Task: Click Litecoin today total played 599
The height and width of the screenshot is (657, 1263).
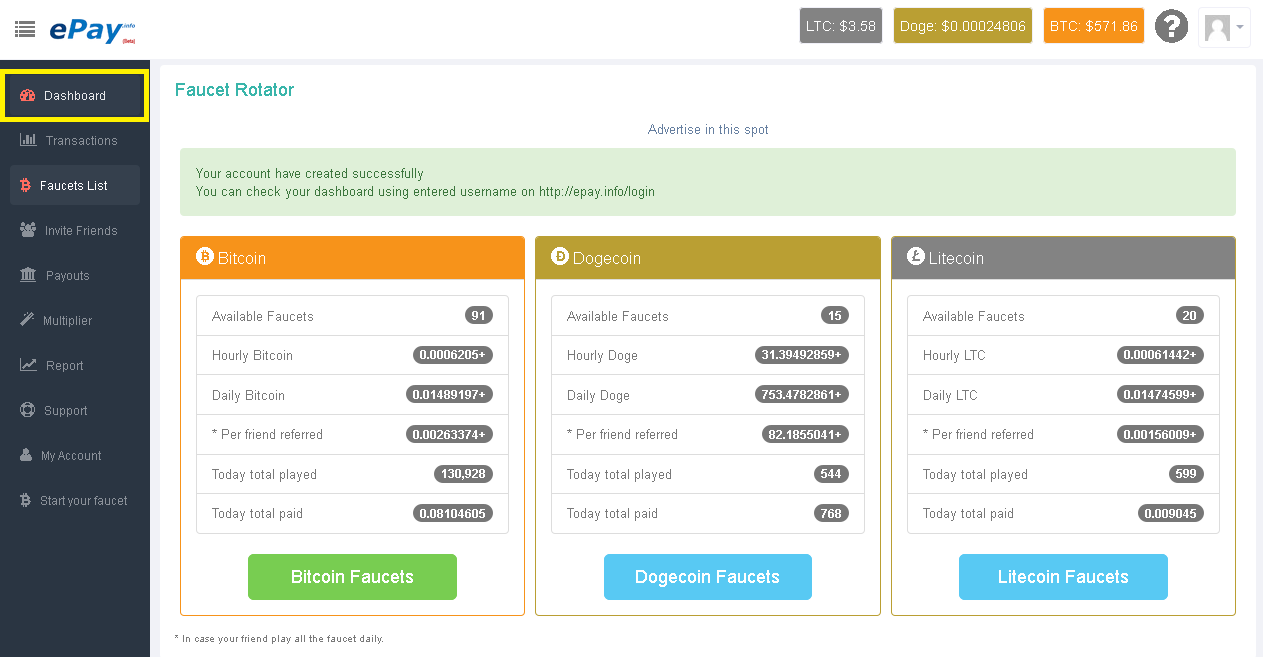Action: [x=1187, y=474]
